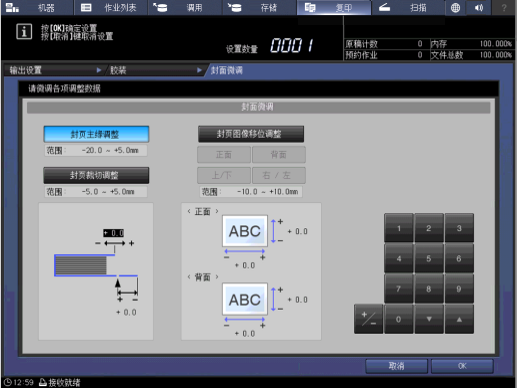The image size is (517, 388).
Task: Choose the 背面 back side button
Action: [279, 155]
